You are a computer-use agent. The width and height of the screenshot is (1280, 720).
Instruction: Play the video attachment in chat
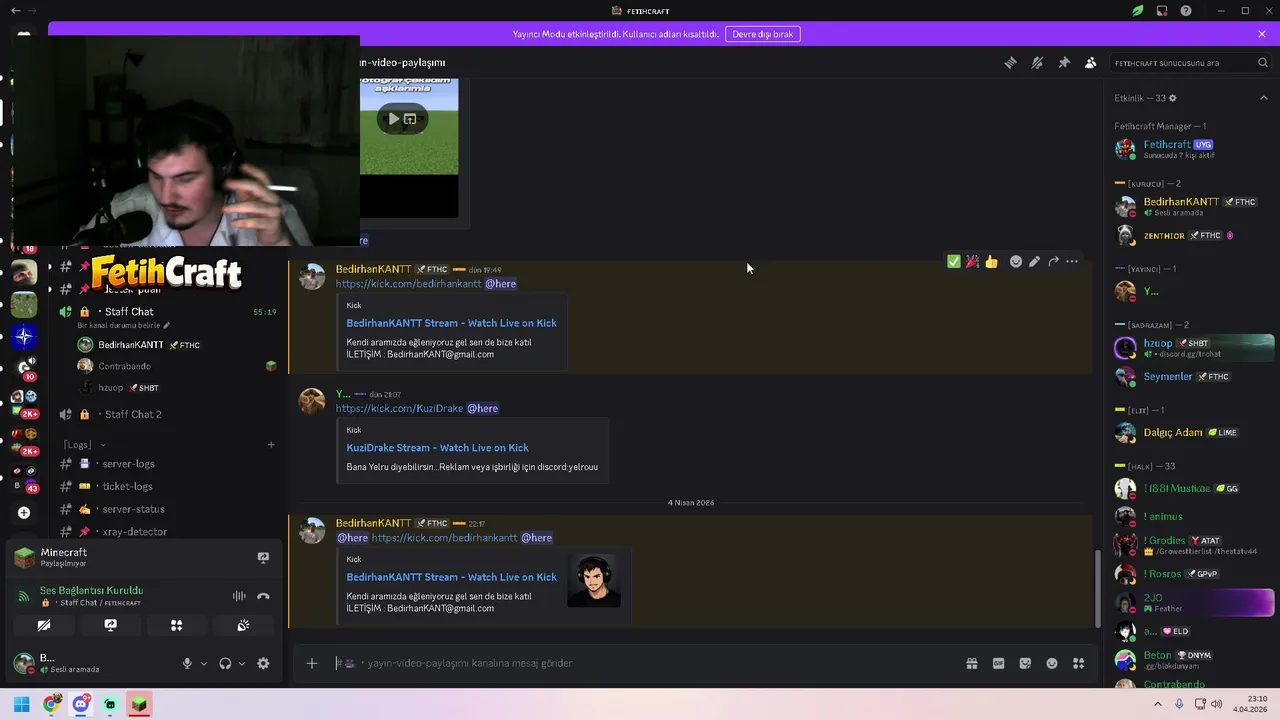394,119
